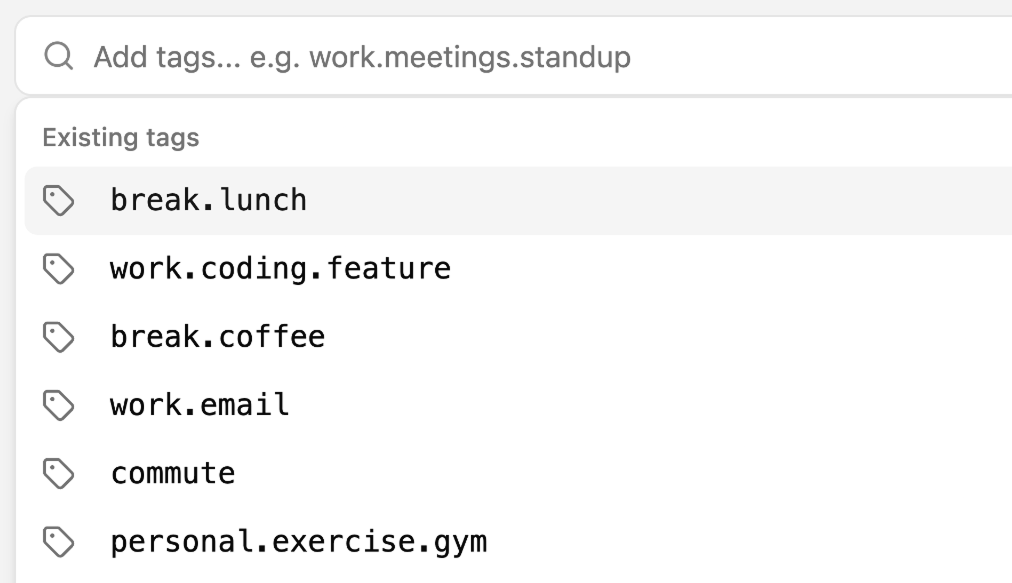The image size is (1012, 583).
Task: Click the tag icon beside personal.exercise.gym
Action: (59, 541)
